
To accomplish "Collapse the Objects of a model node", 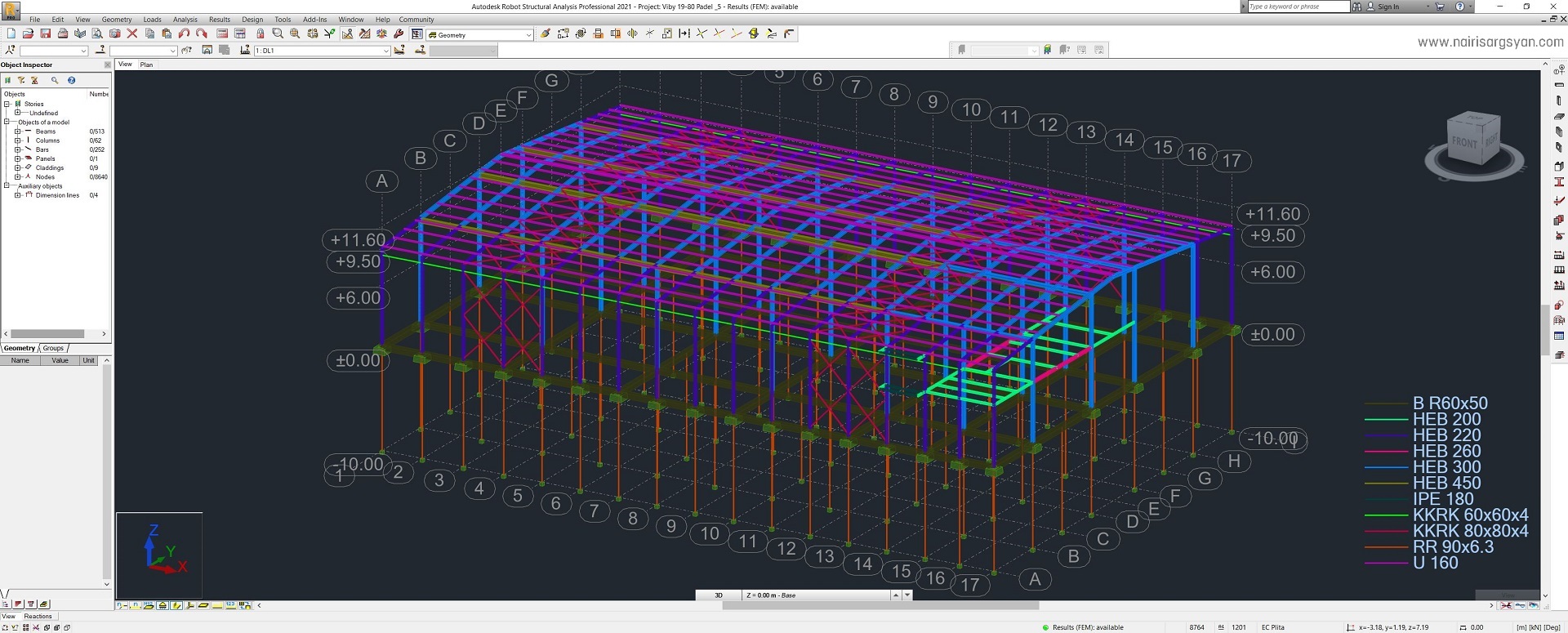I will [7, 122].
